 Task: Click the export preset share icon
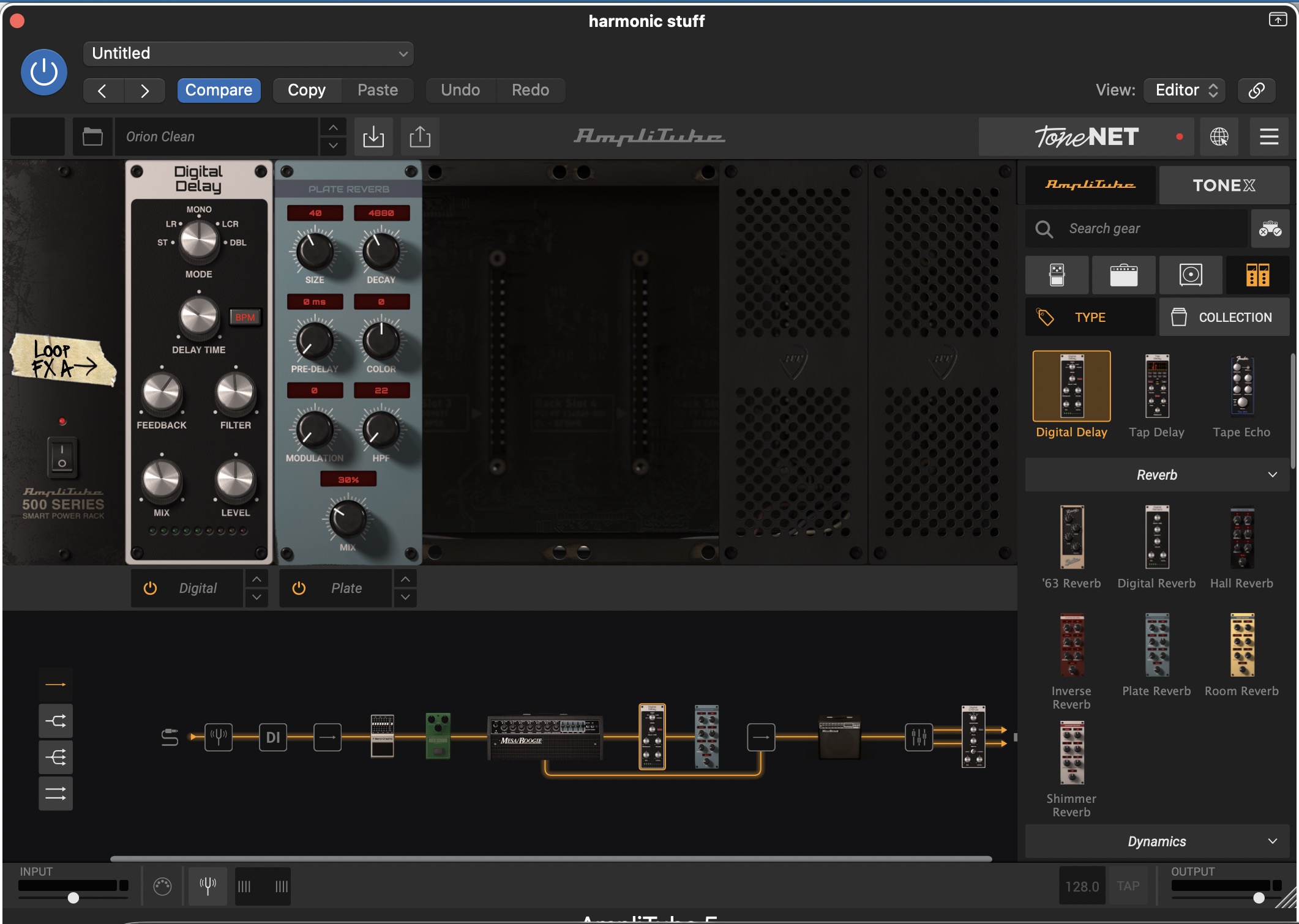[x=420, y=136]
